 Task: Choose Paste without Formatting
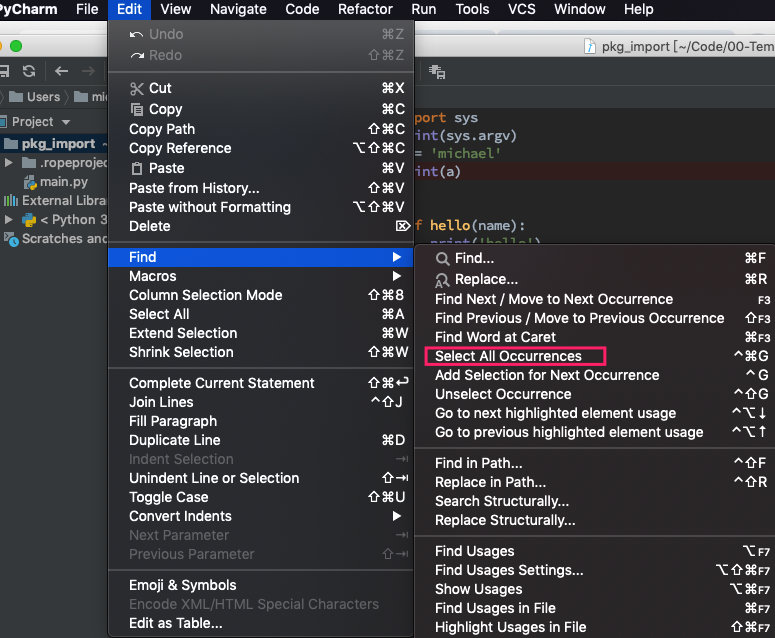pos(261,207)
